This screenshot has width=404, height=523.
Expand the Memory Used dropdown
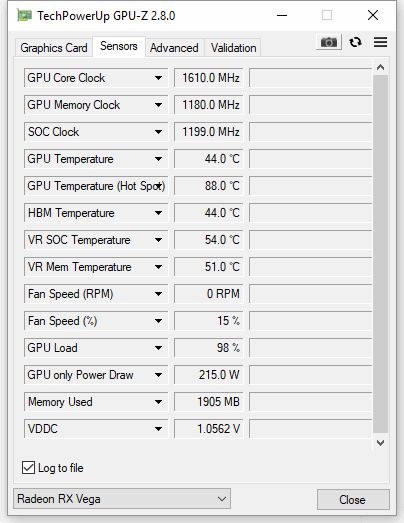point(158,402)
